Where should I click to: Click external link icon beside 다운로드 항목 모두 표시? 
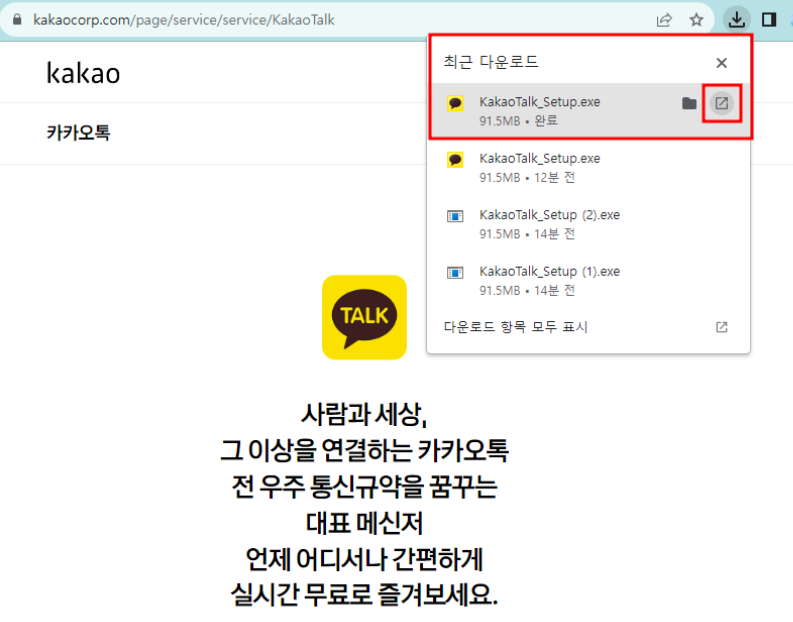click(x=721, y=327)
